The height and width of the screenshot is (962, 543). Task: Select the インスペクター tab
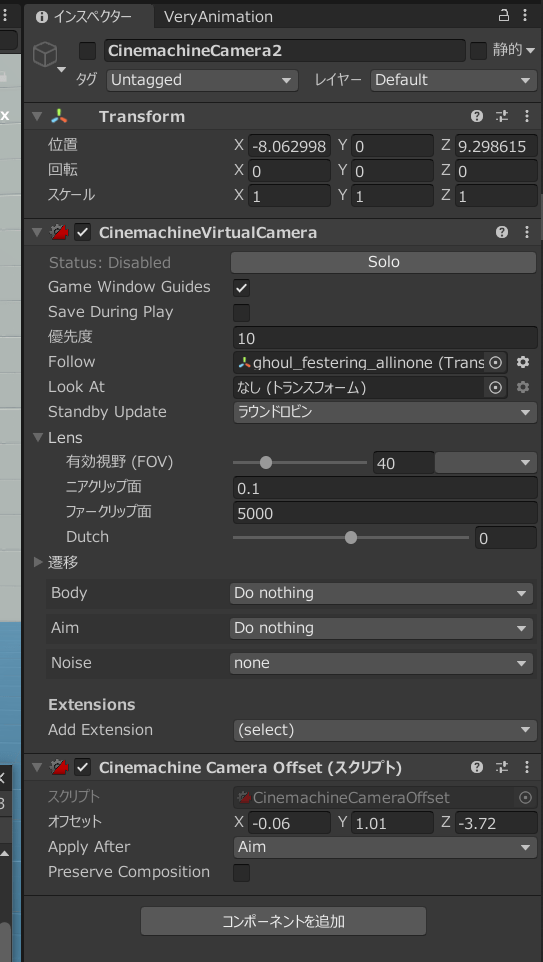pos(89,17)
